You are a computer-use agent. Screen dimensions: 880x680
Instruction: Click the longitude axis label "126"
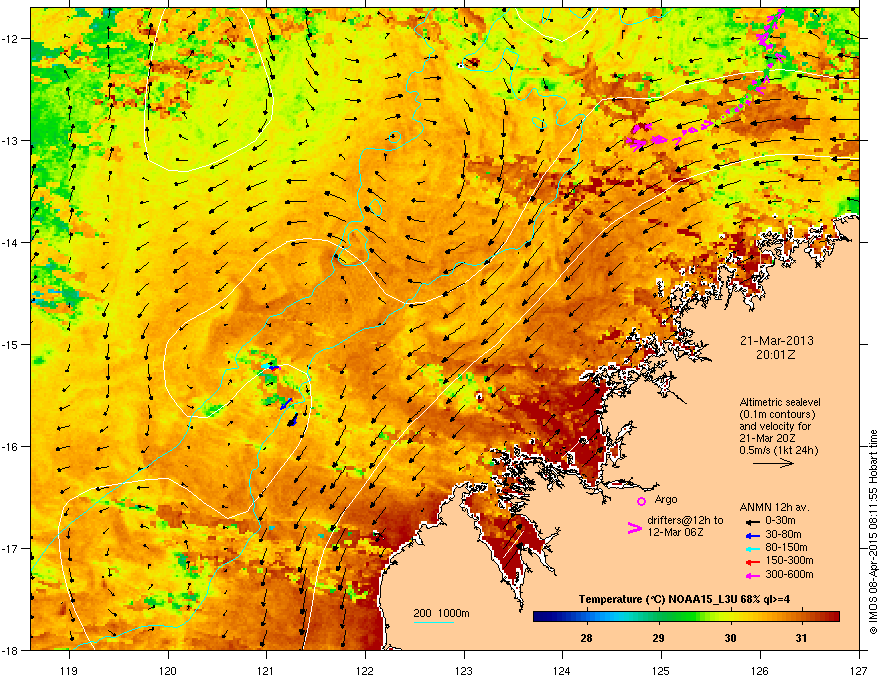coord(760,671)
